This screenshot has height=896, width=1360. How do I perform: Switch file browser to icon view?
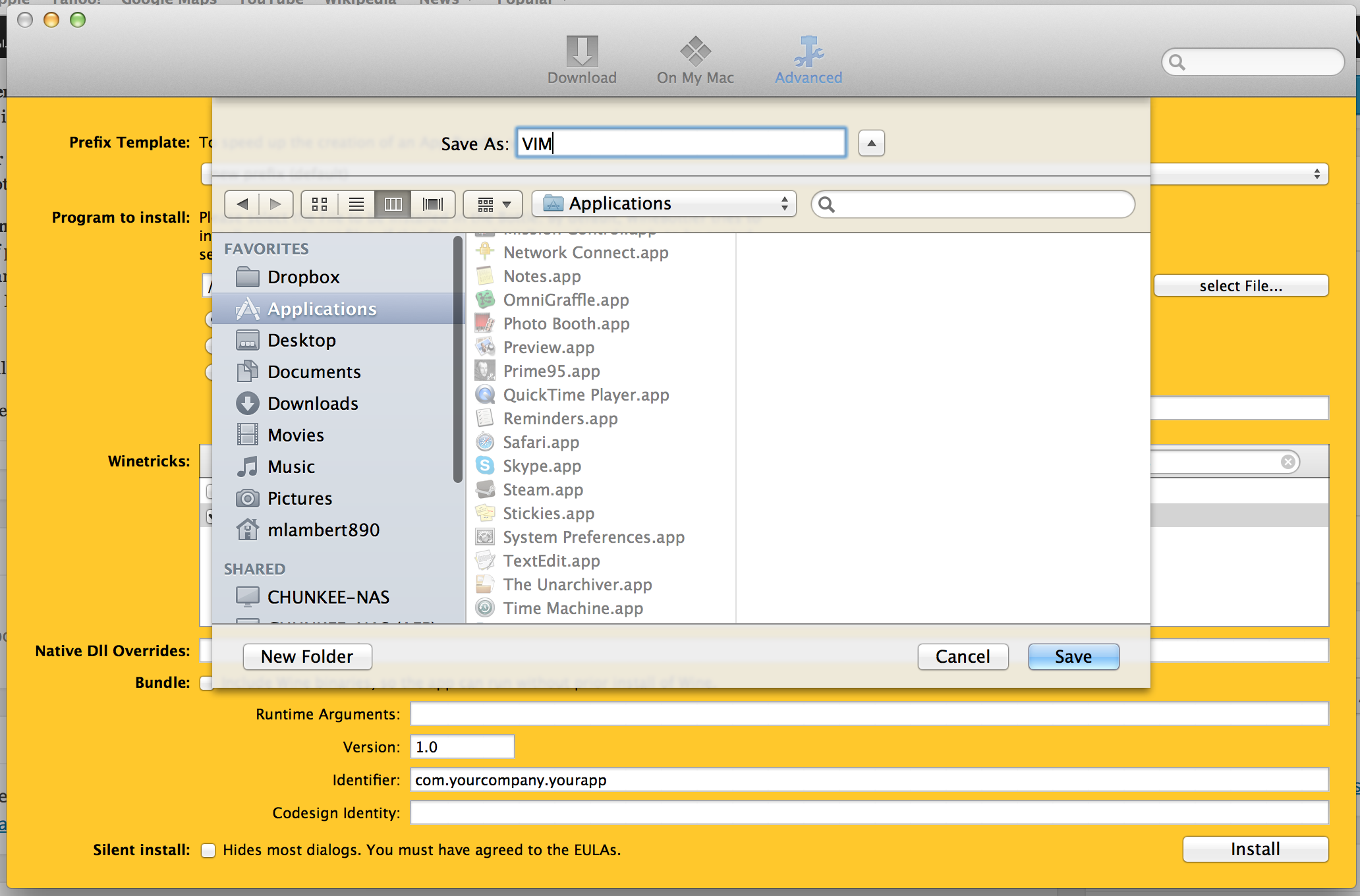[320, 204]
